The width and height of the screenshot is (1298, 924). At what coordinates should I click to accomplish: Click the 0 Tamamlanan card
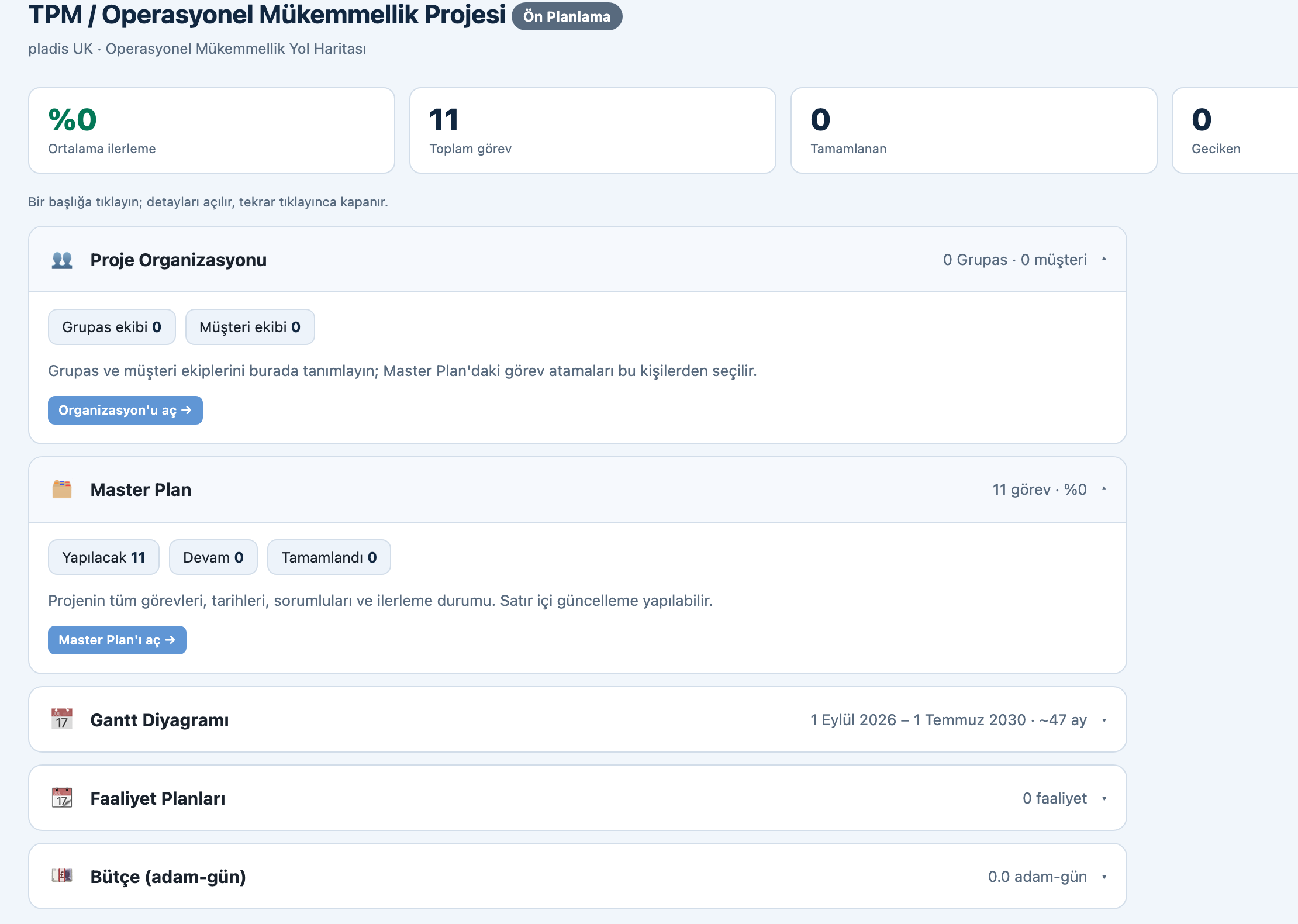(974, 130)
